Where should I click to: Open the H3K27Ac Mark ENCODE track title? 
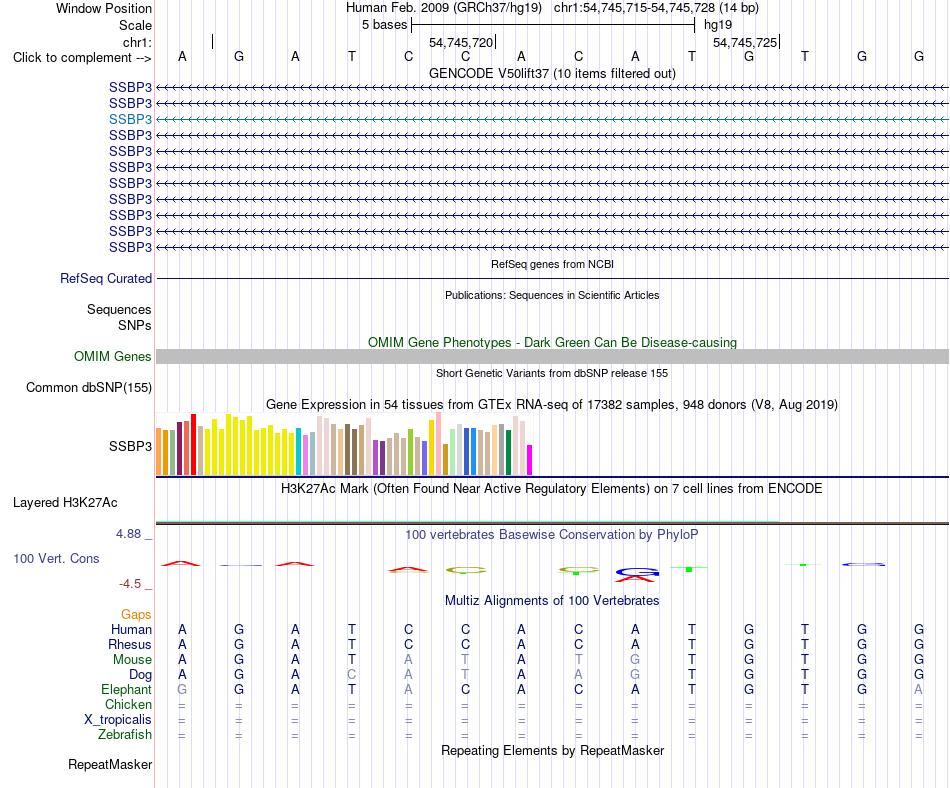coord(552,489)
